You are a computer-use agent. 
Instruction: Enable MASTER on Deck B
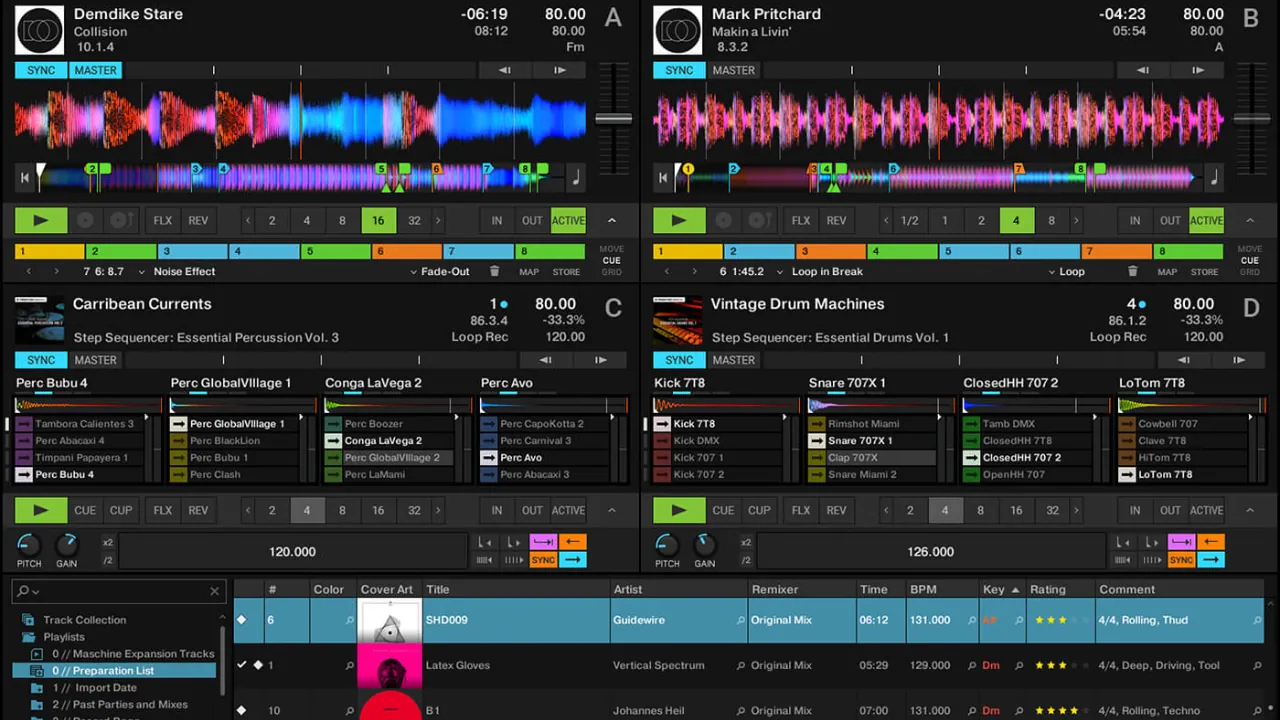tap(734, 70)
